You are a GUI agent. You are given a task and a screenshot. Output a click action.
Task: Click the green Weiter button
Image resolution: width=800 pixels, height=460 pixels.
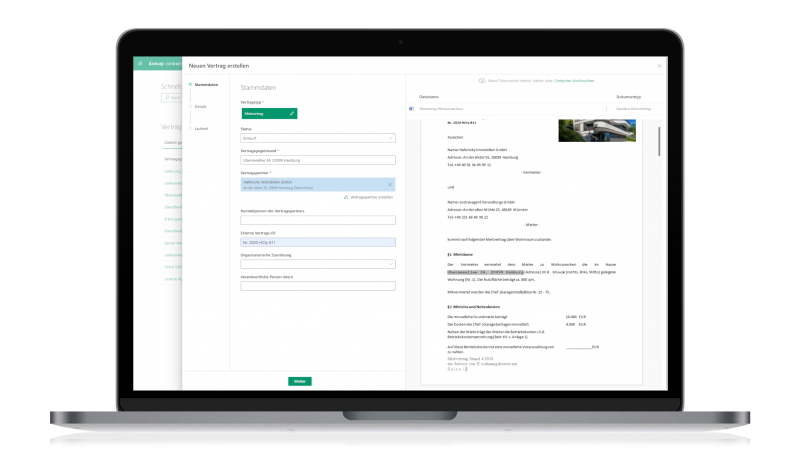(299, 381)
